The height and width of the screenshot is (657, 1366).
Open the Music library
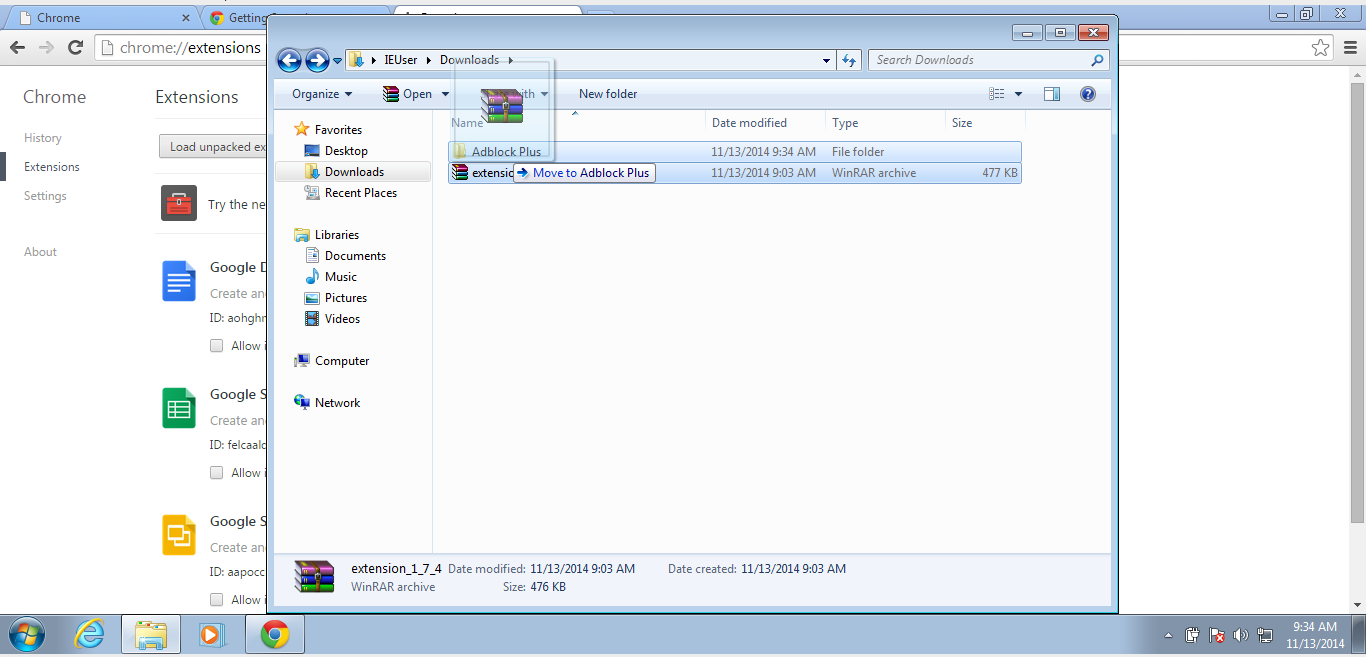(331, 277)
